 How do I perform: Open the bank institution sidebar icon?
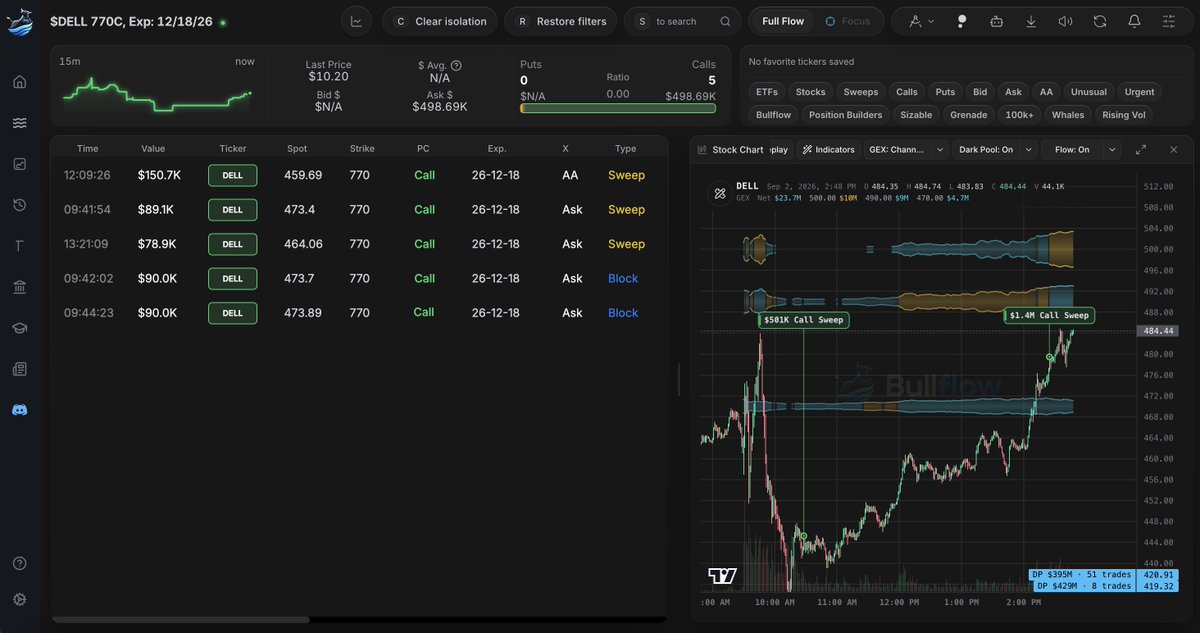click(x=20, y=287)
